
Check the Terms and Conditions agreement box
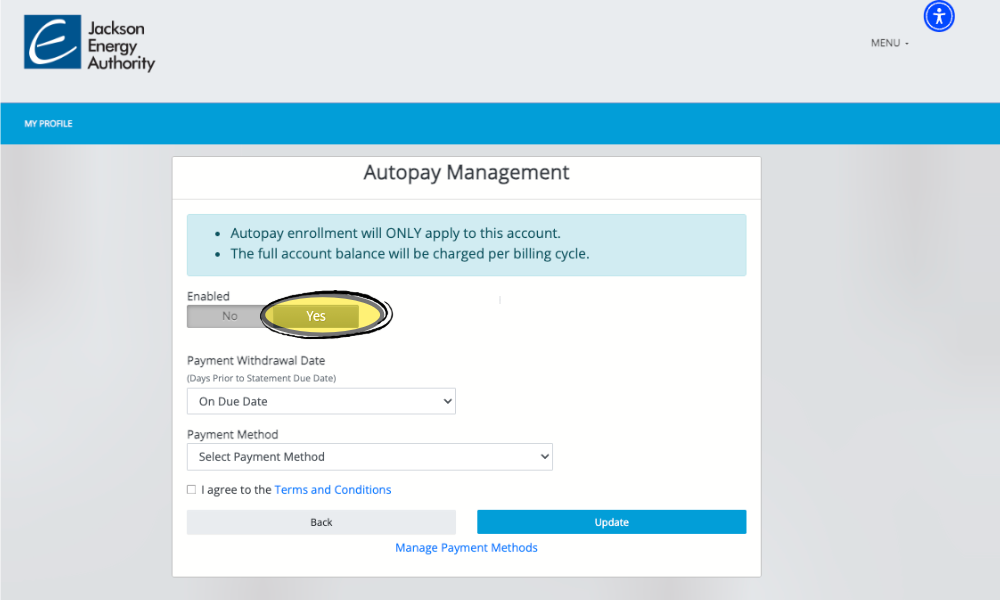pos(191,490)
